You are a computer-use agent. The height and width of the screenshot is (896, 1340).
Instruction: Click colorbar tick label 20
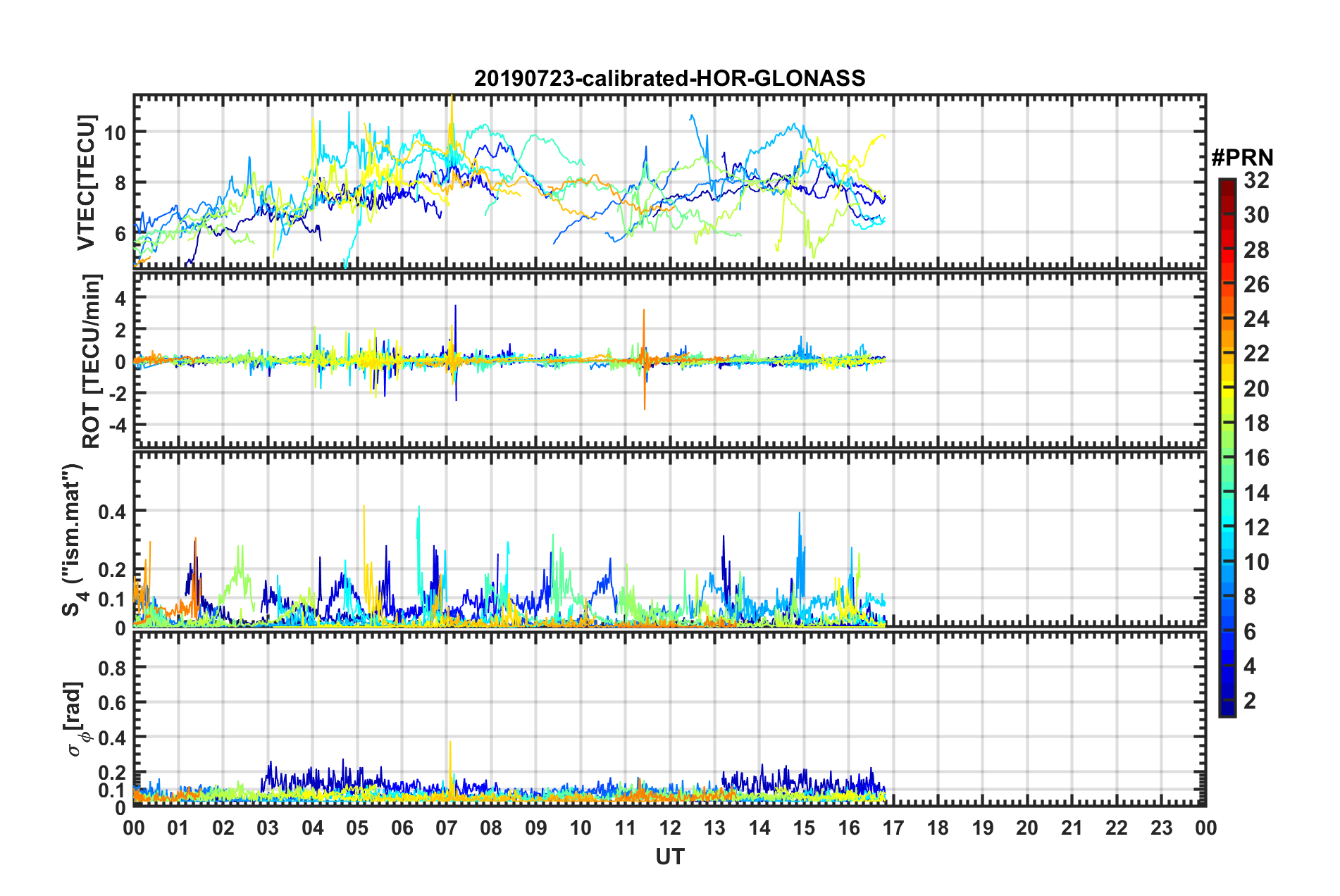tap(1256, 389)
